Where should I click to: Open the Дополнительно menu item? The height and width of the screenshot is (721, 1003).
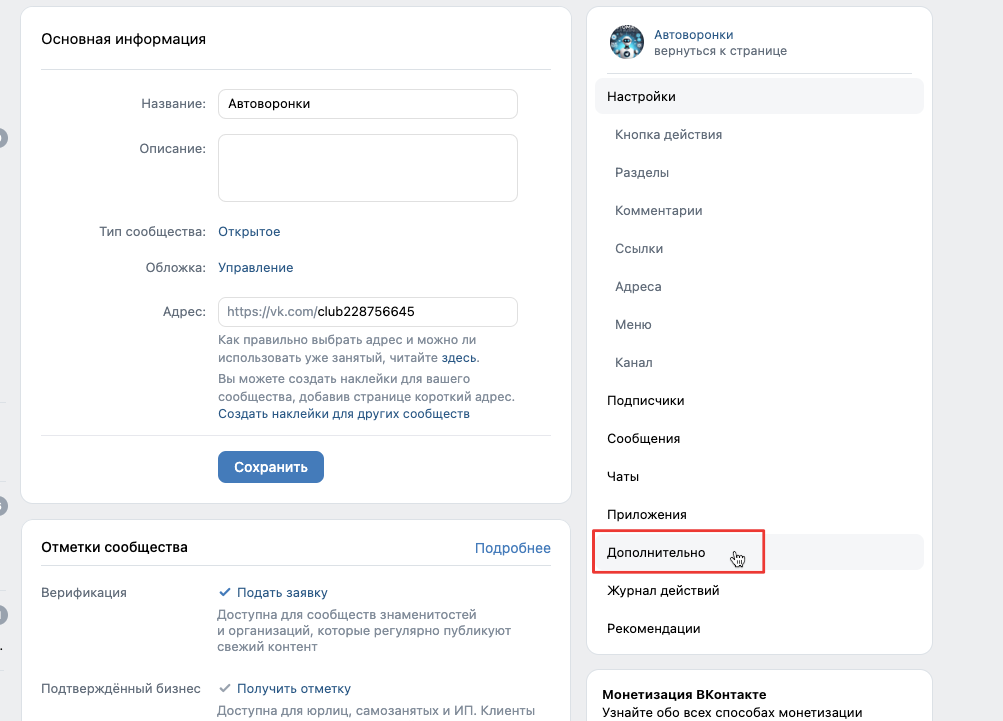(656, 552)
